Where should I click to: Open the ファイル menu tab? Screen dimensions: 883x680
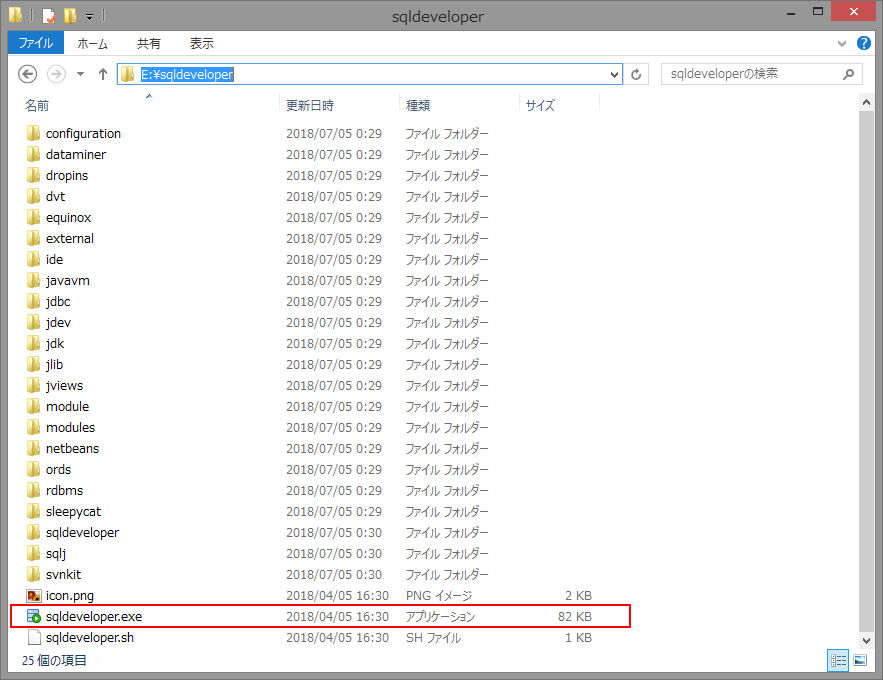coord(35,43)
